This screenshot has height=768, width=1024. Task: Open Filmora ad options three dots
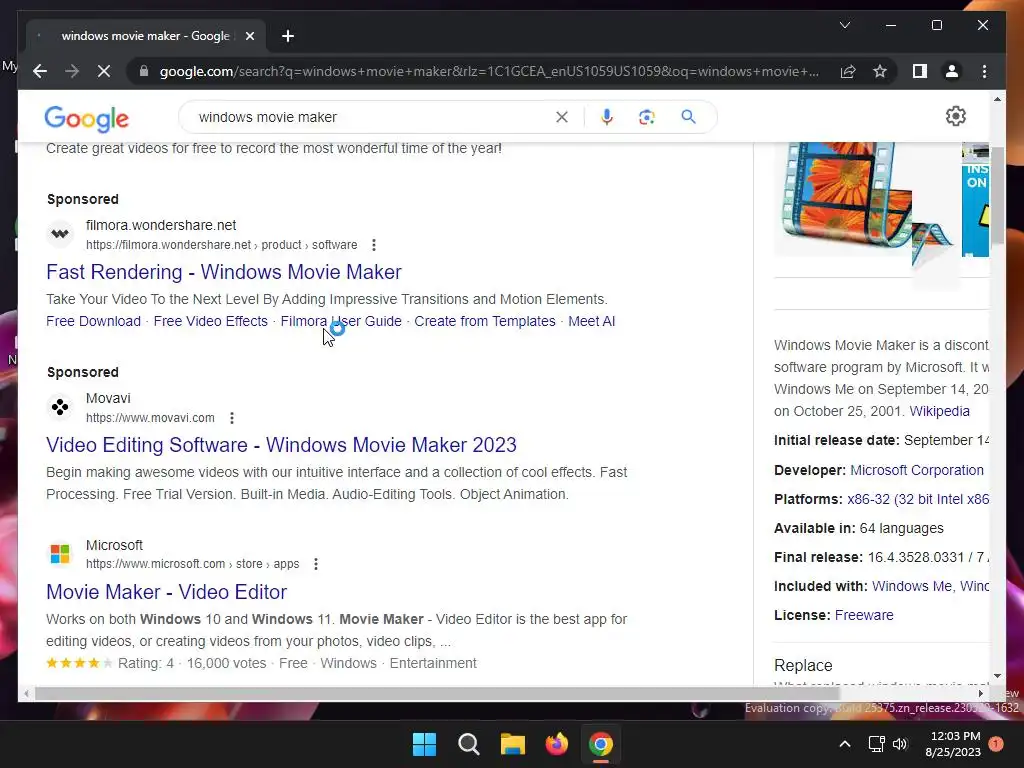tap(374, 245)
